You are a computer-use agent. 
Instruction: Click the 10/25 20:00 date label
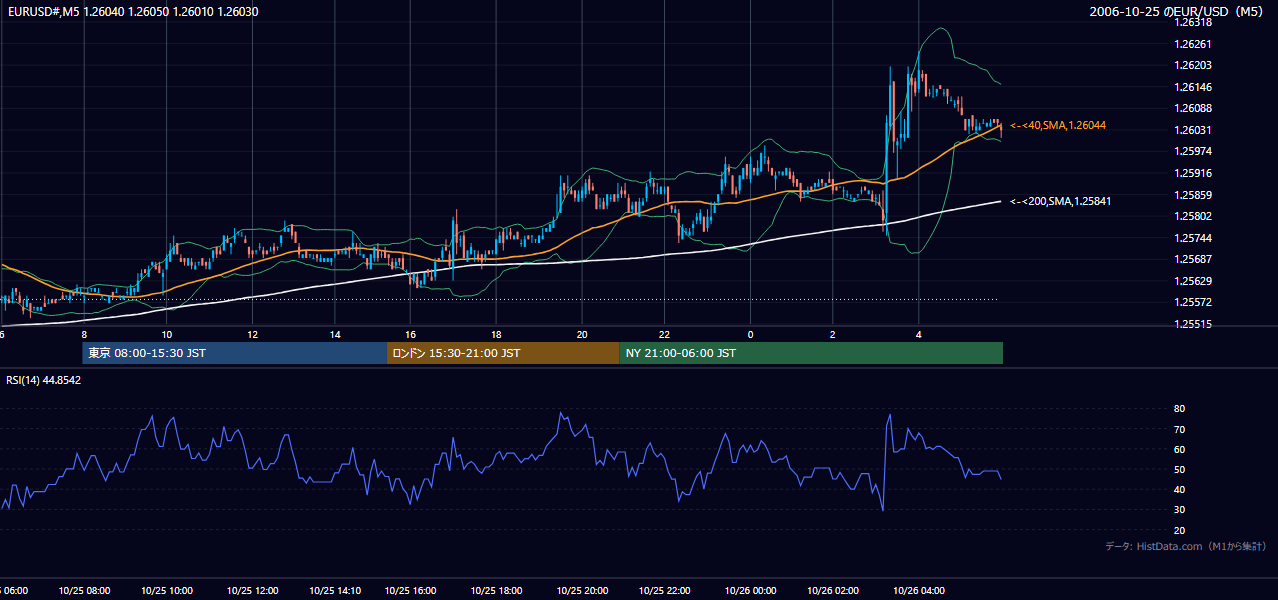582,590
